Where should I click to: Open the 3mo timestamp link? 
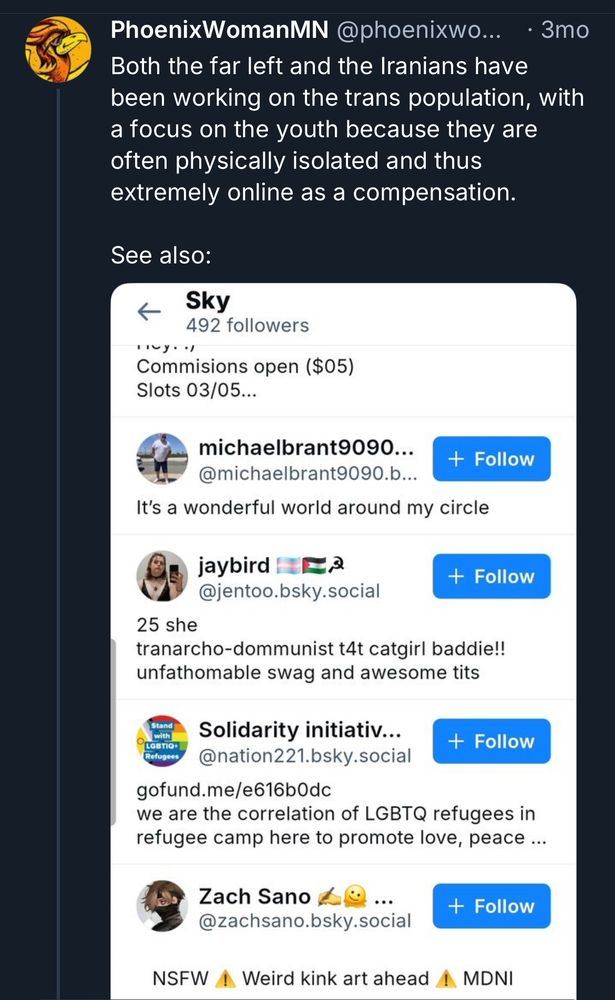tap(564, 30)
